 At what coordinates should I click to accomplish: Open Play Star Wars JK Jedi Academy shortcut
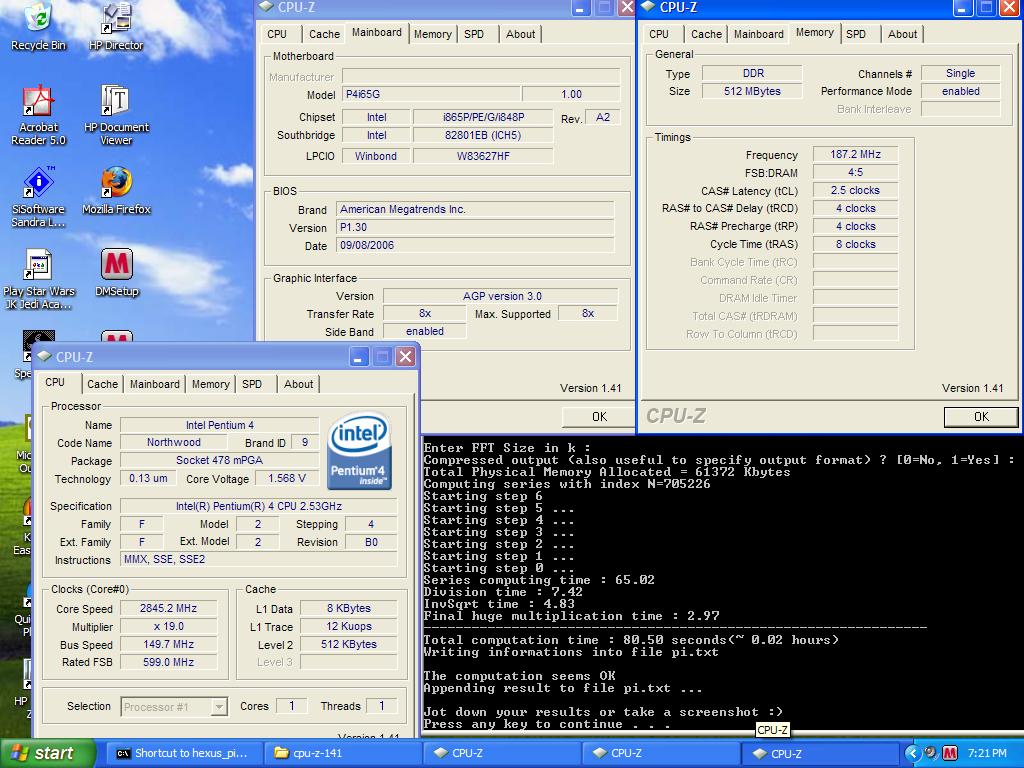pos(39,279)
